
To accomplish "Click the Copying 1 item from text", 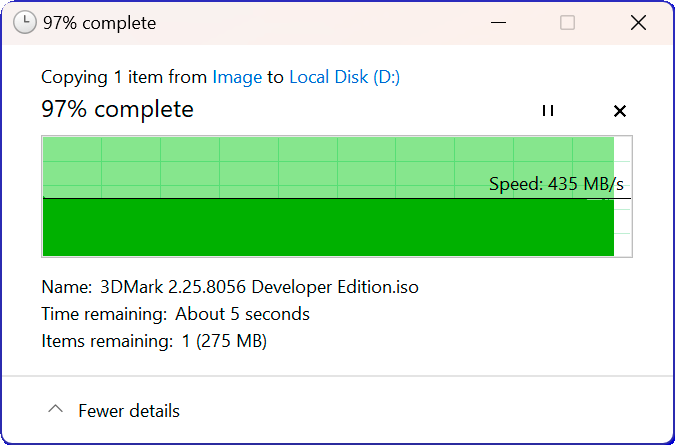I will (124, 77).
